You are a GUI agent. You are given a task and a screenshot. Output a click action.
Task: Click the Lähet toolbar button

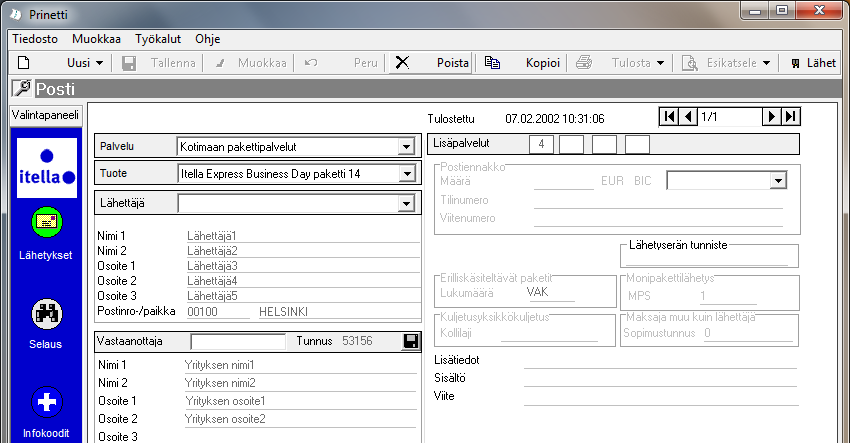pos(813,63)
